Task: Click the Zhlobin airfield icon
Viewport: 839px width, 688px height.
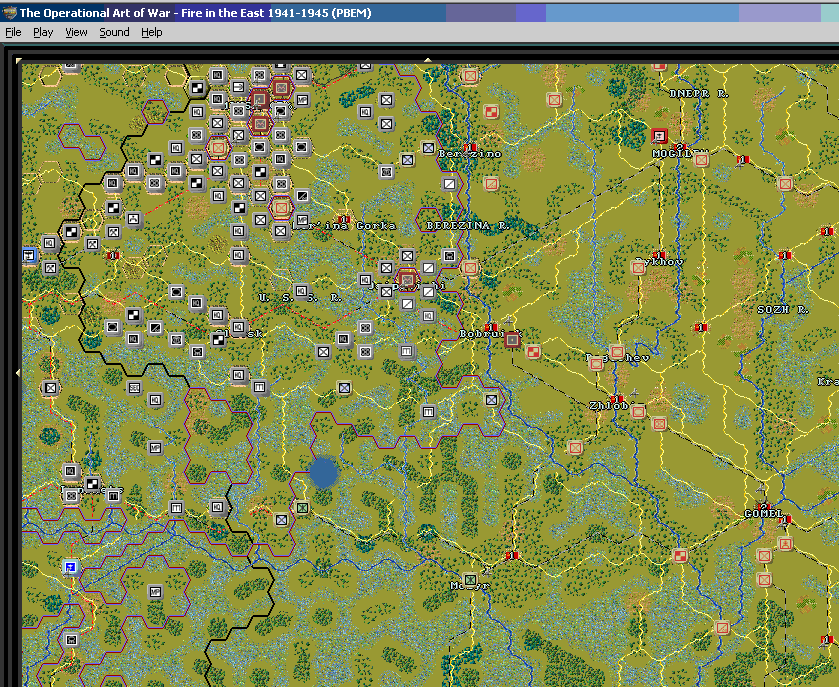Action: pyautogui.click(x=634, y=394)
